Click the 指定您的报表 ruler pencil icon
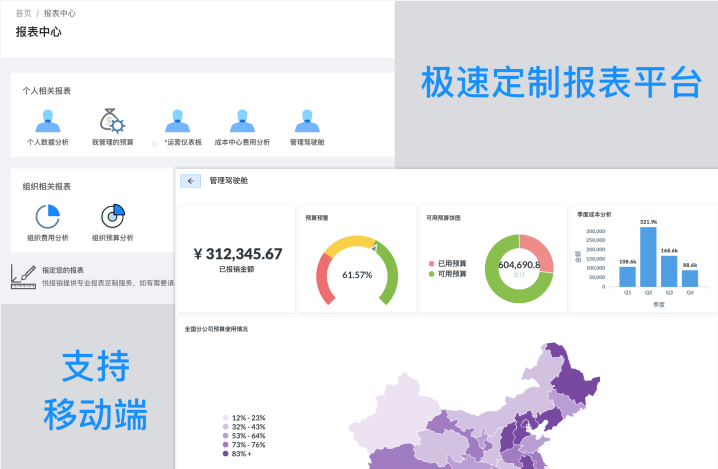 19,274
